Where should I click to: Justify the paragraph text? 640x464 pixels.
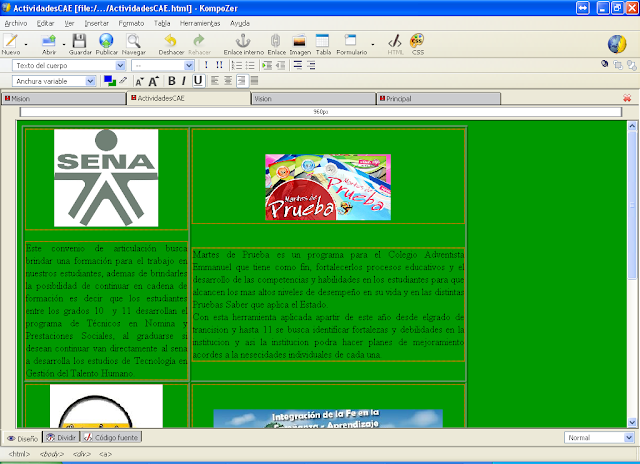255,81
